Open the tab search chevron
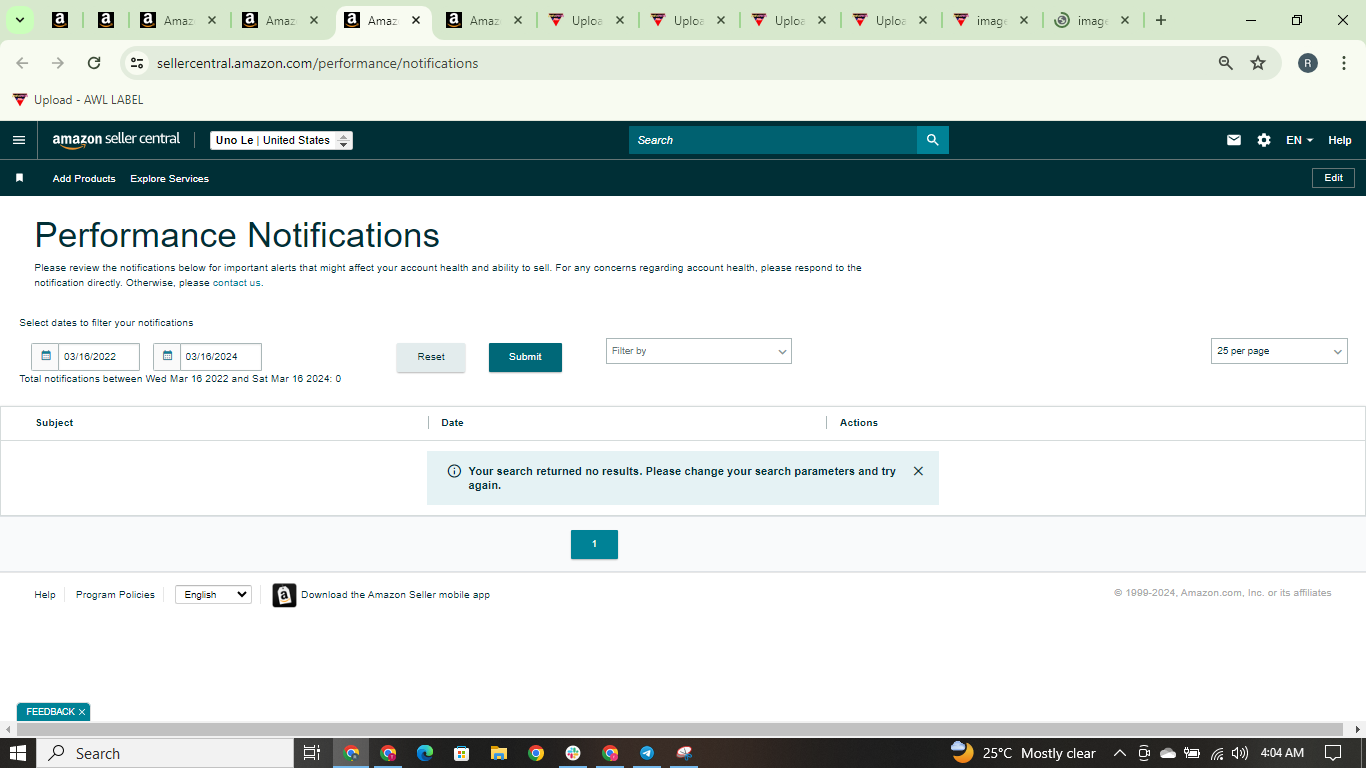The width and height of the screenshot is (1366, 768). click(x=19, y=20)
